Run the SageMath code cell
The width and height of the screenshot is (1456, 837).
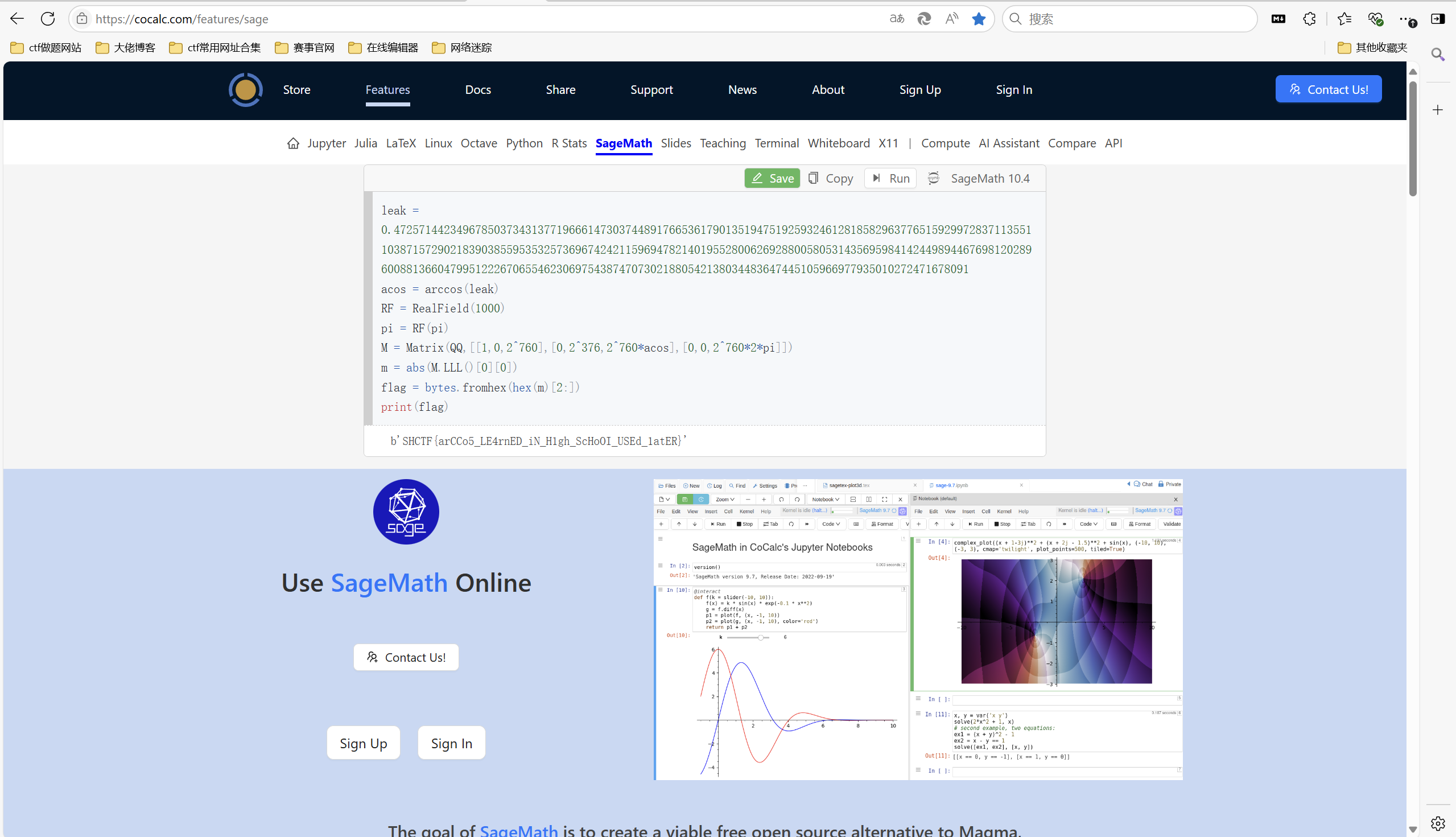point(890,178)
